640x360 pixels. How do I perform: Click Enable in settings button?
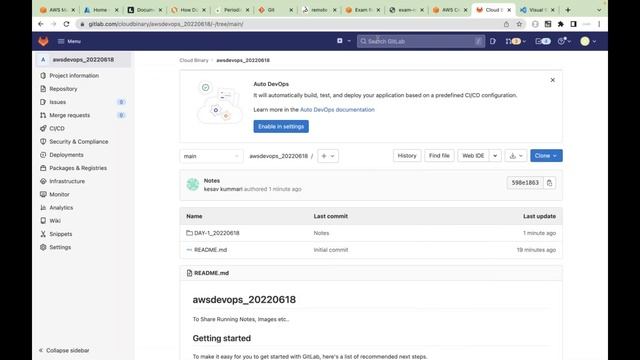coord(281,127)
